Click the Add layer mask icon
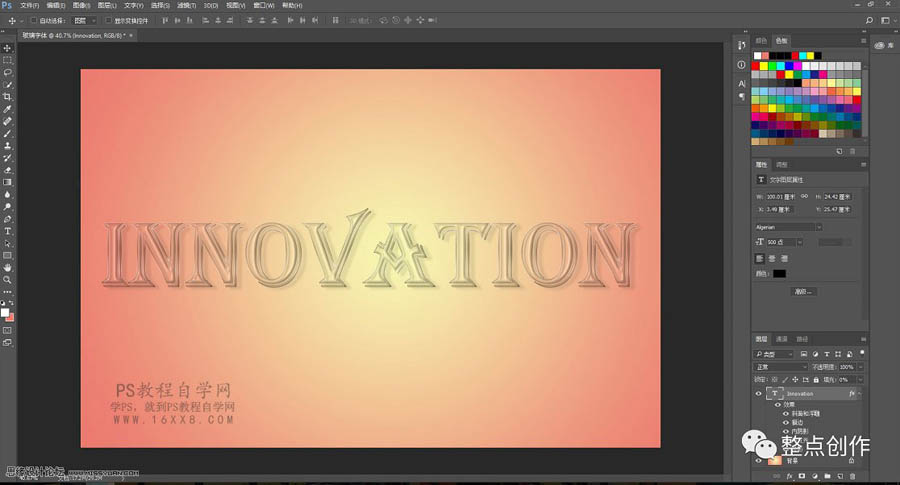This screenshot has height=485, width=900. point(802,476)
